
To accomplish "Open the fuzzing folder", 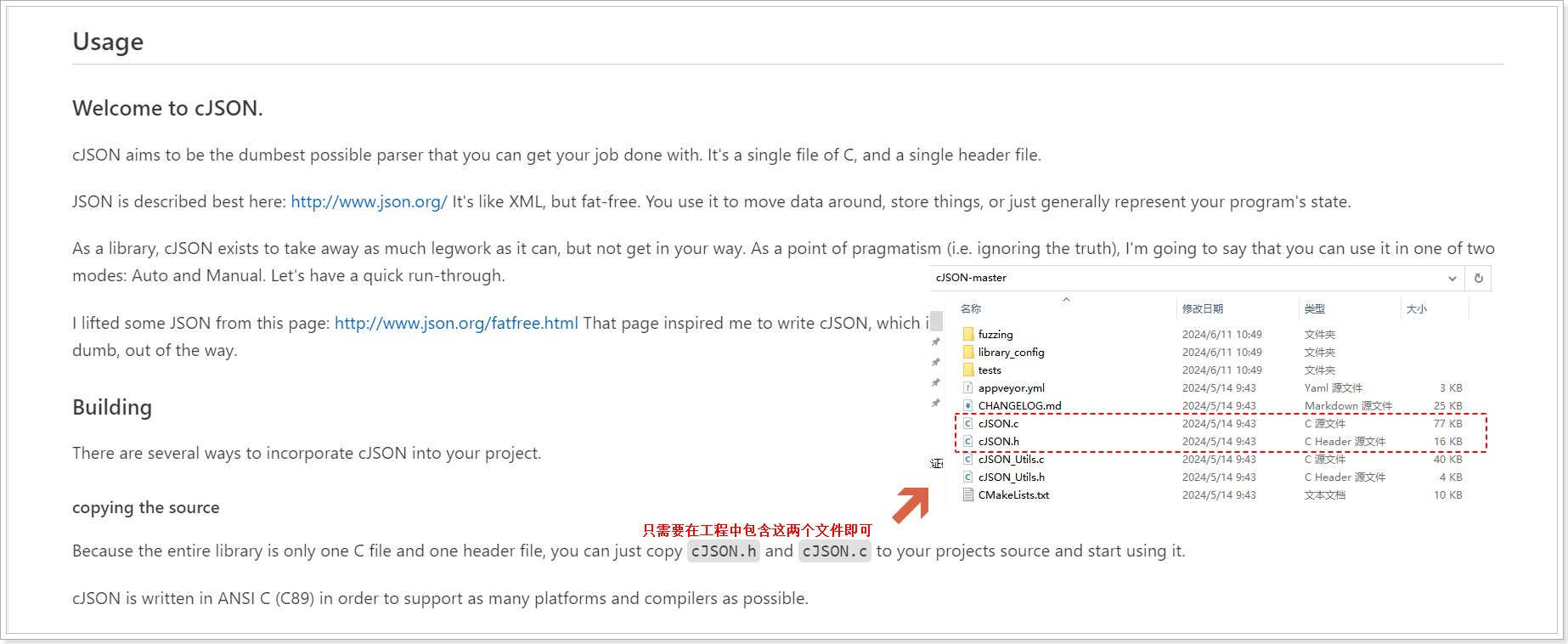I will [994, 334].
